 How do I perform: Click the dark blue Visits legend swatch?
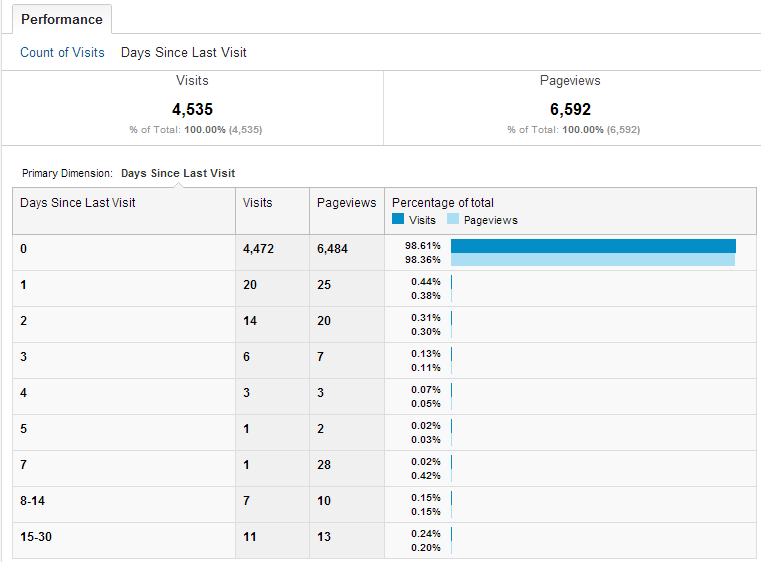(398, 219)
